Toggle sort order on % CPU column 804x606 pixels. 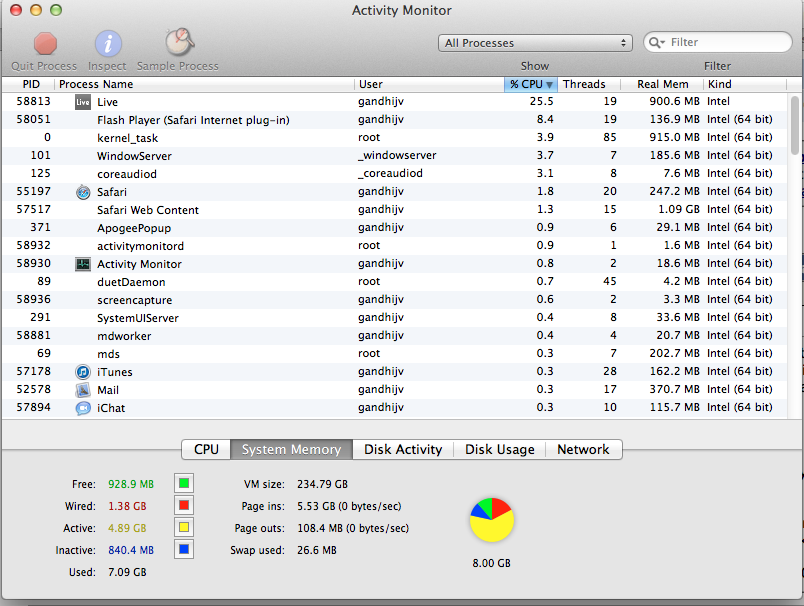click(x=531, y=84)
